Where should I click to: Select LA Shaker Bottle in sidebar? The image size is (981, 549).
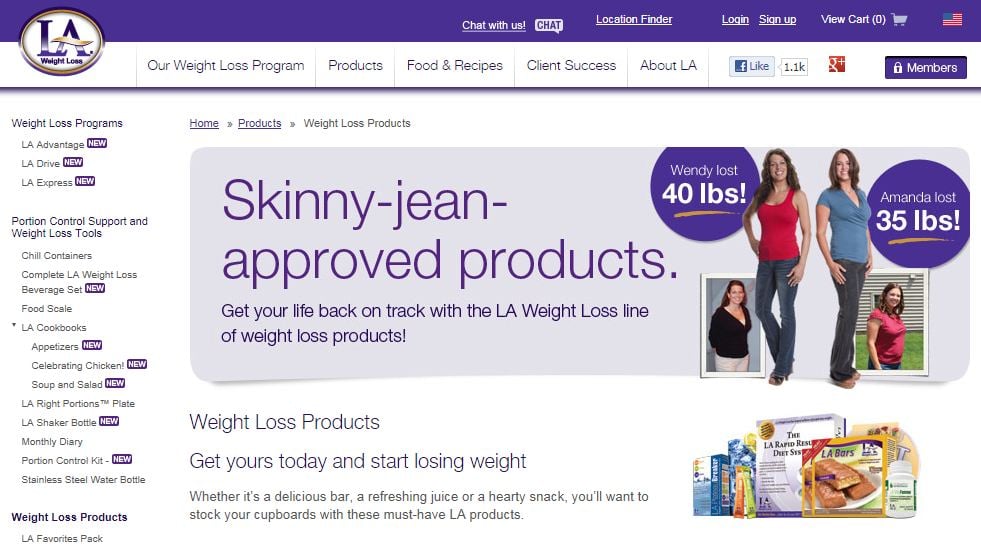click(59, 423)
